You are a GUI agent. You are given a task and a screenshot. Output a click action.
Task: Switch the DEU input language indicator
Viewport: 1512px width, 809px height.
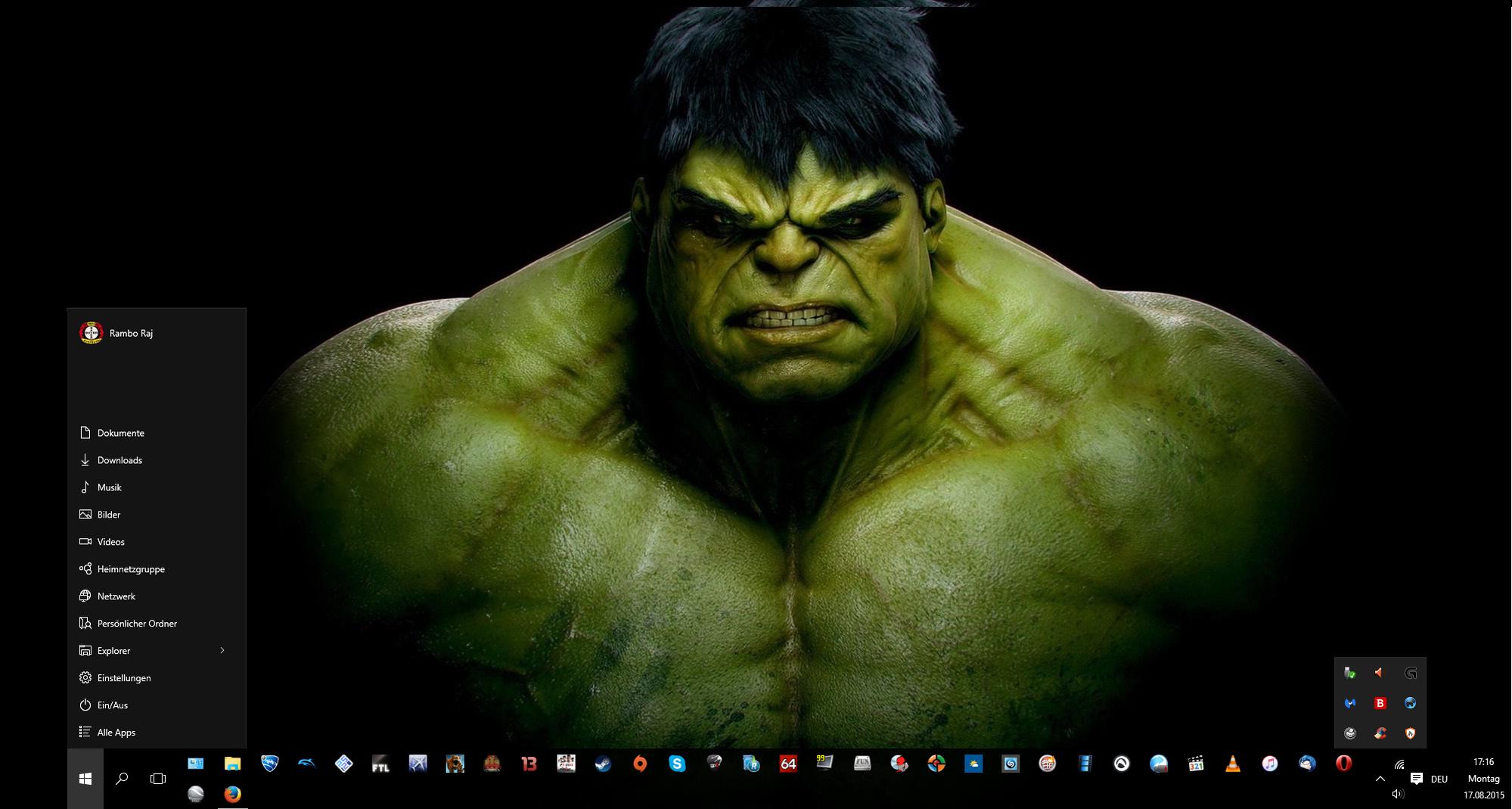click(x=1439, y=779)
